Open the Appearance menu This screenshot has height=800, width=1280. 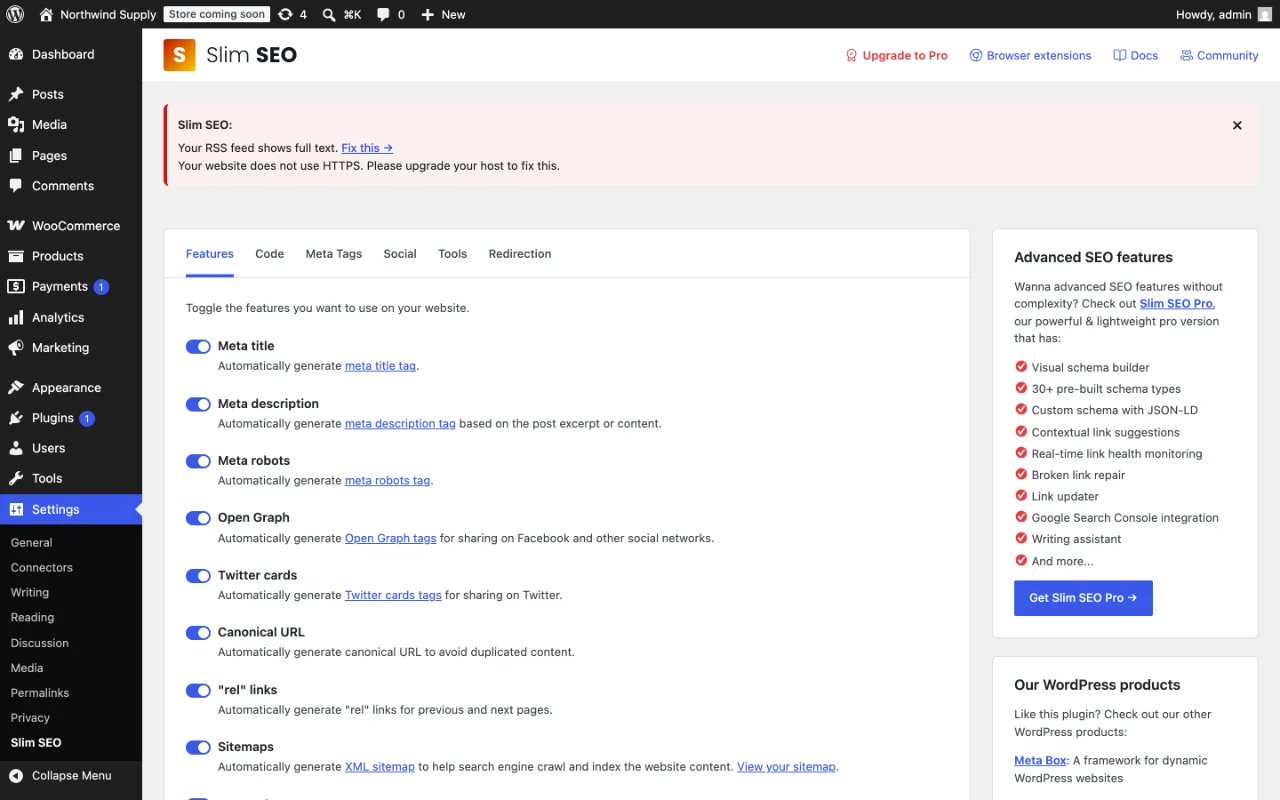[x=71, y=387]
